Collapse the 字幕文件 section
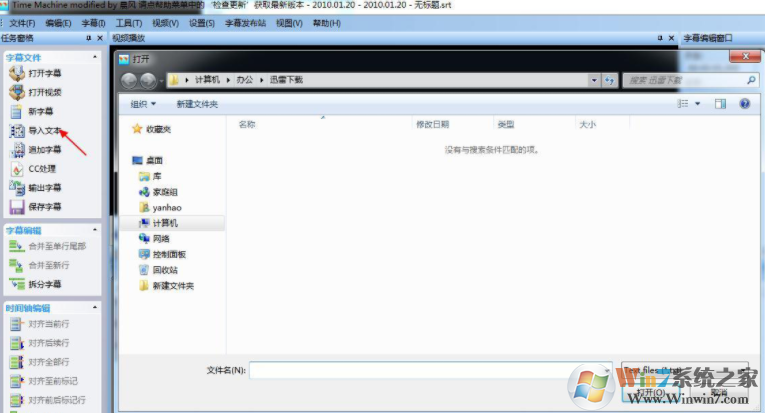The image size is (765, 413). [95, 57]
